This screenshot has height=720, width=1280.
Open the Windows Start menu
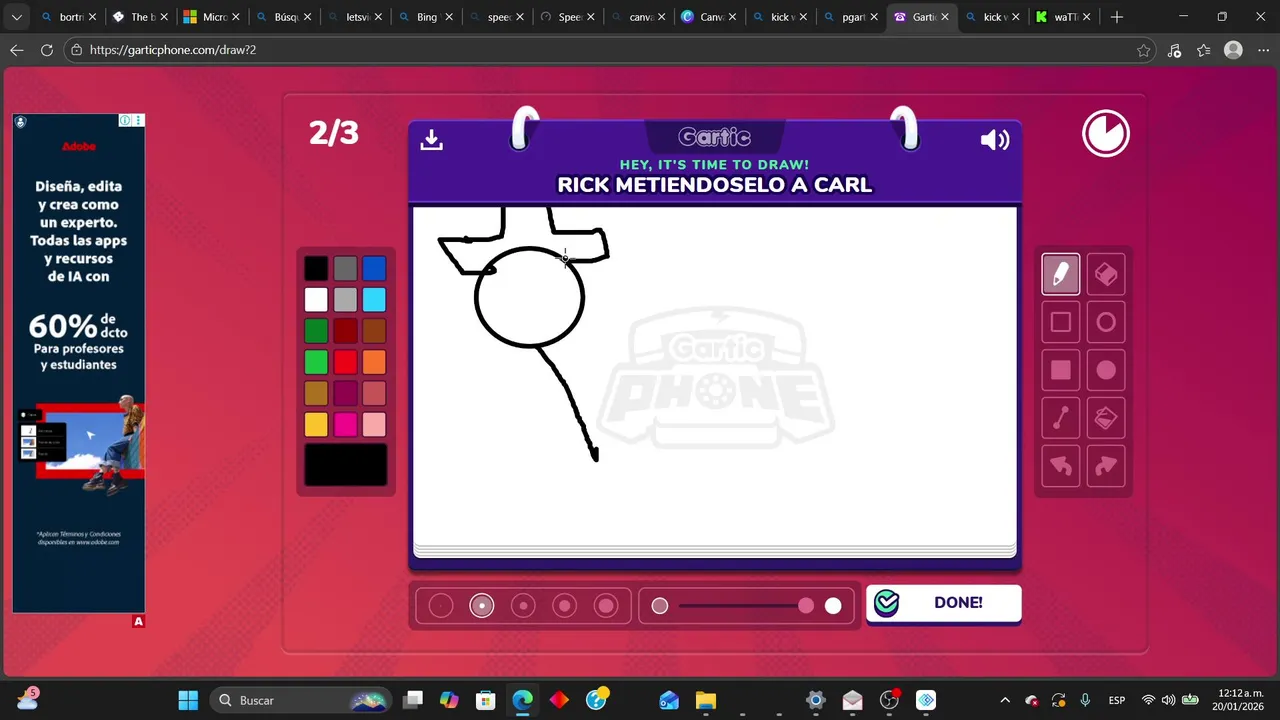coord(187,700)
